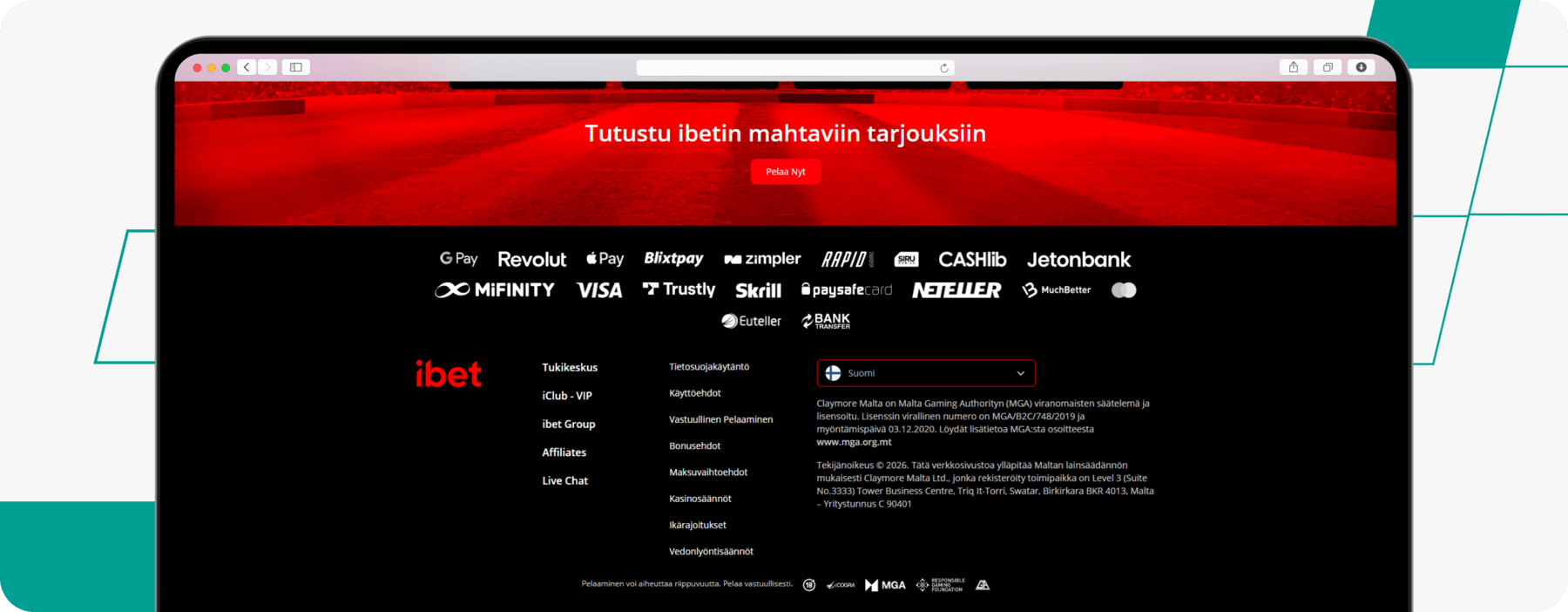Image resolution: width=1568 pixels, height=612 pixels.
Task: Click the paysafecard logo
Action: 847,289
